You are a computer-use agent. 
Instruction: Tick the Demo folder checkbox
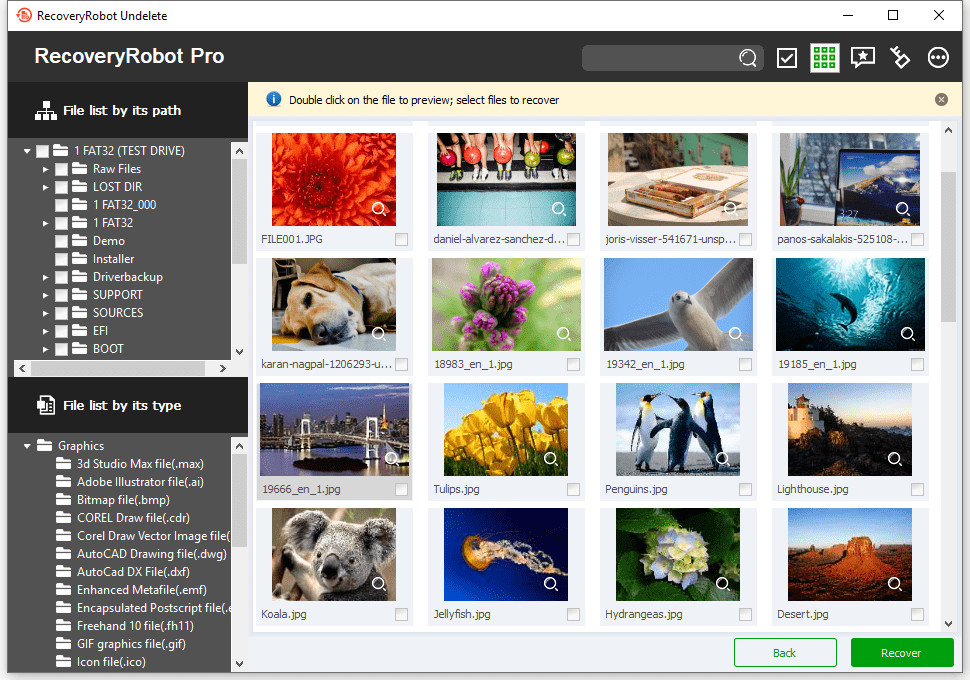tap(61, 241)
